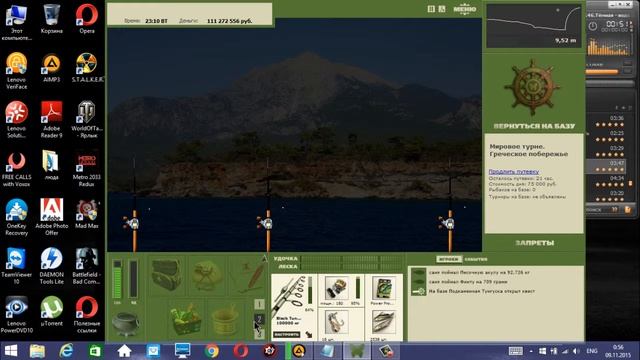Open the World of Tanks desktop shortcut
Screen dimensions: 640x360
[x=87, y=120]
